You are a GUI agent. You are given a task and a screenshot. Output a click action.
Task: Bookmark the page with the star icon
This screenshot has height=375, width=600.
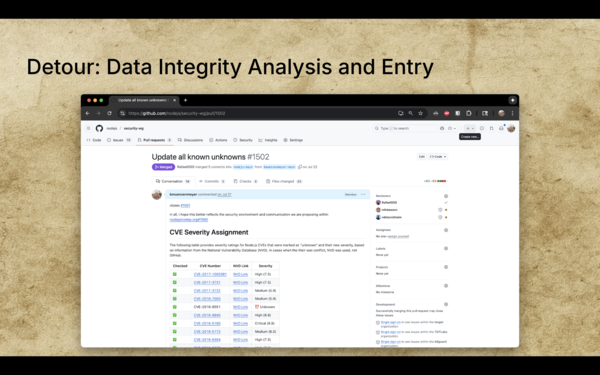[x=421, y=113]
